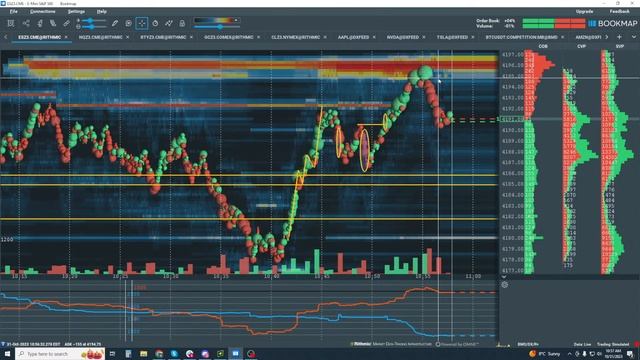
Task: Switch to the TSLA@DXFEED tab
Action: [452, 37]
